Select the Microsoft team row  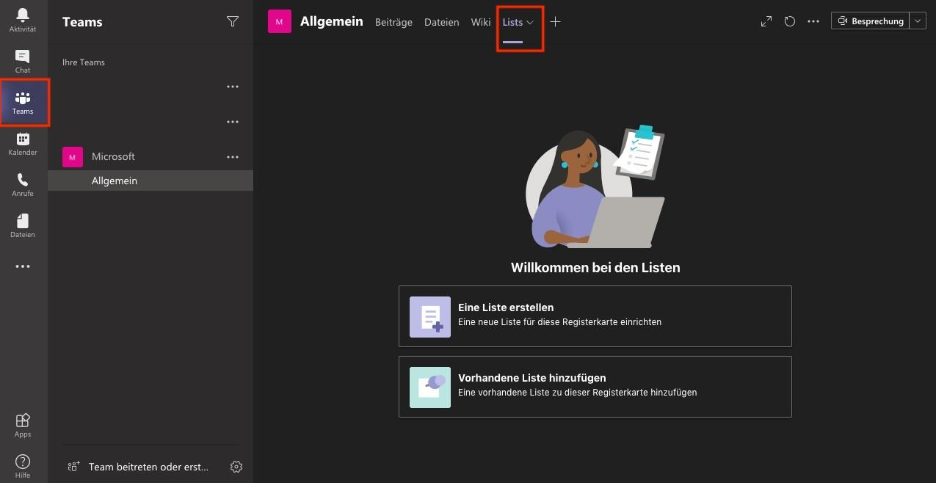[x=150, y=157]
